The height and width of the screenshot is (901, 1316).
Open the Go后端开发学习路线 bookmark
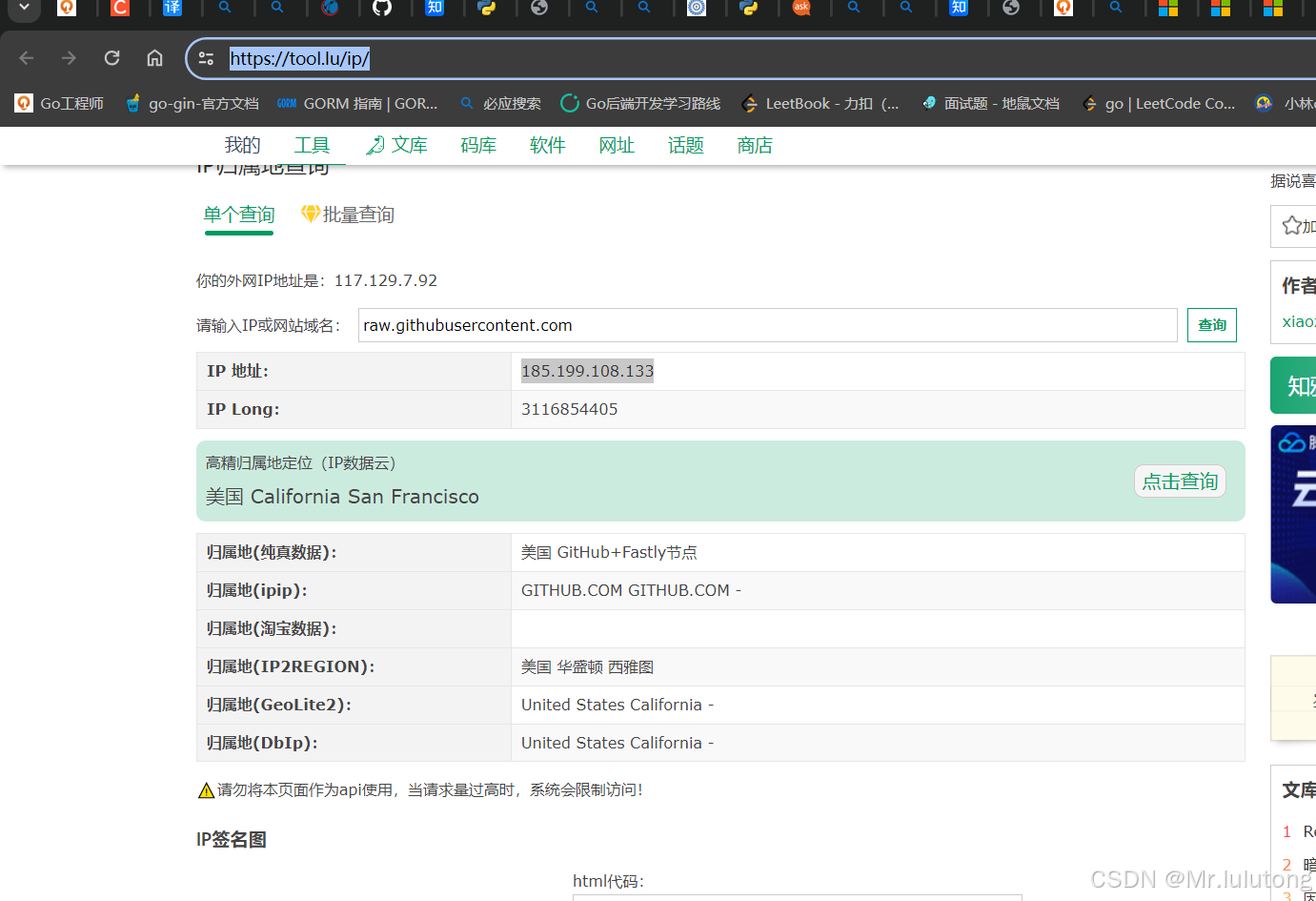pos(640,103)
